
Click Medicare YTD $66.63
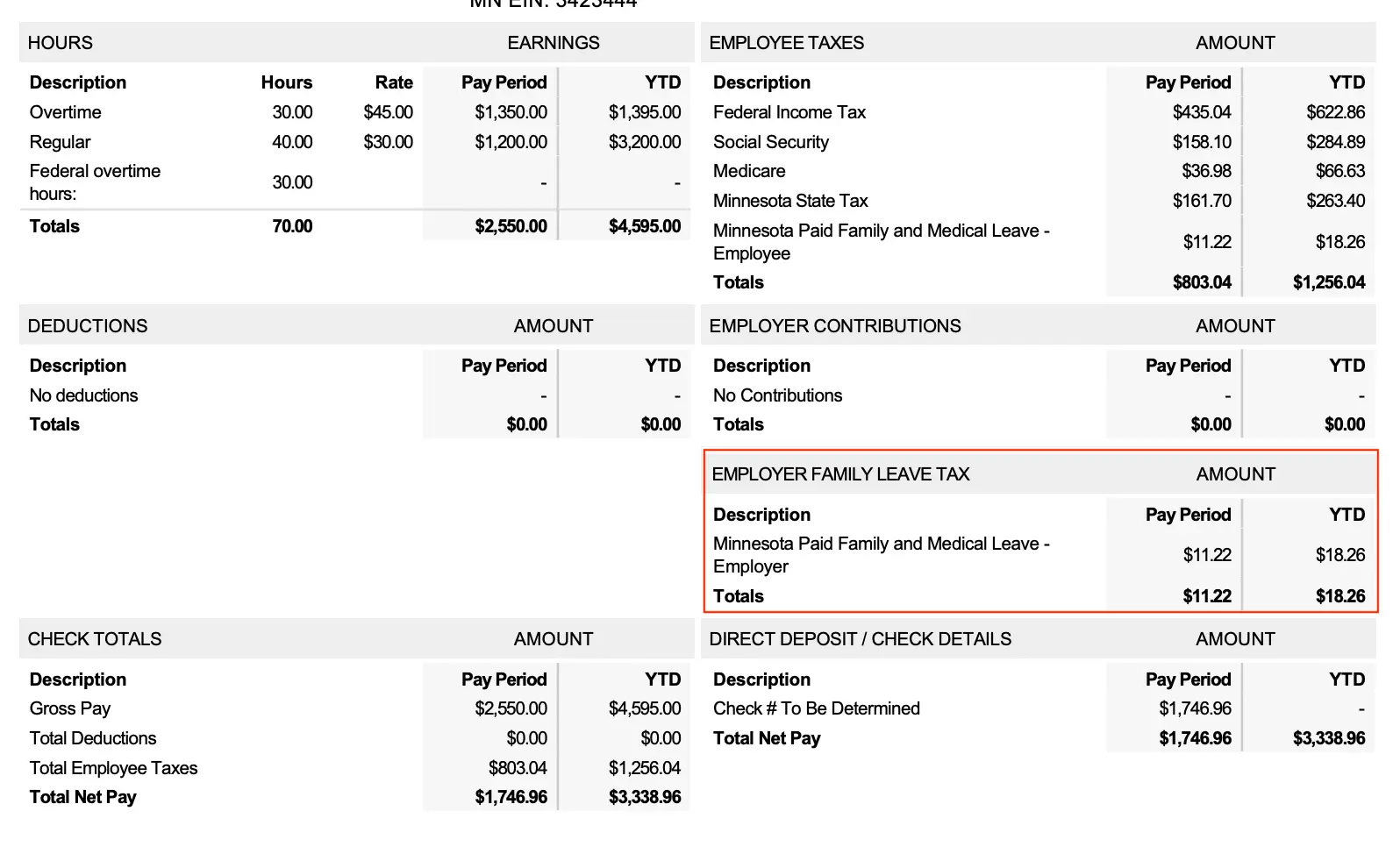point(1339,171)
